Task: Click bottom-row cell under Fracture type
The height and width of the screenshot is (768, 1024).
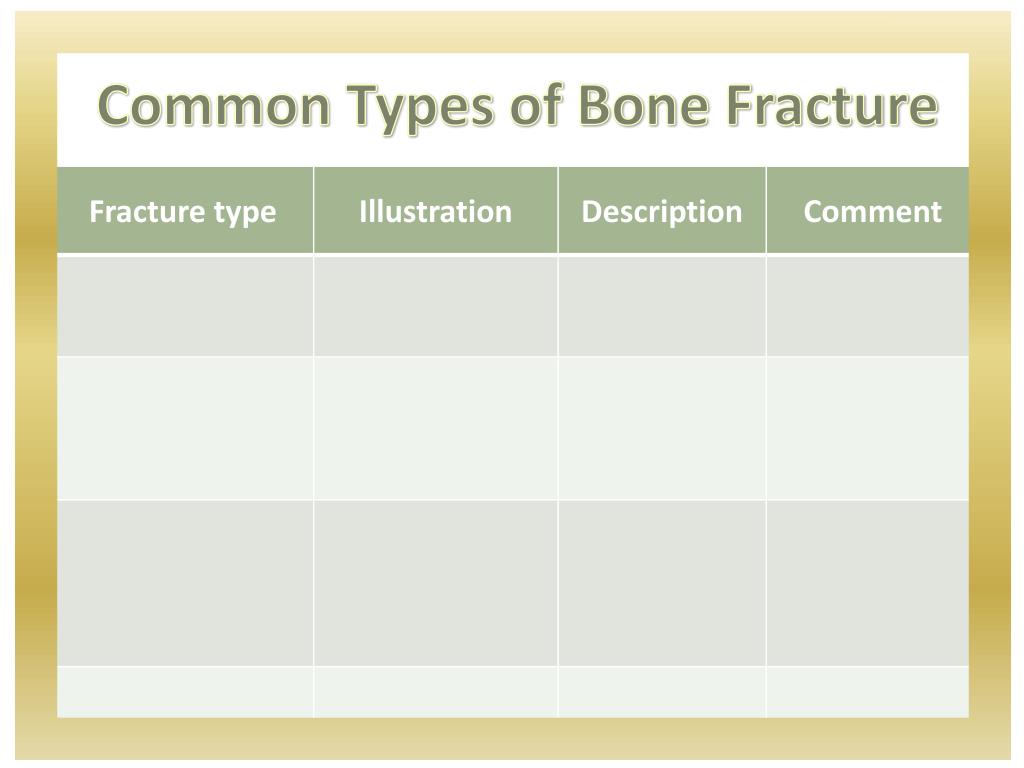Action: click(x=185, y=692)
